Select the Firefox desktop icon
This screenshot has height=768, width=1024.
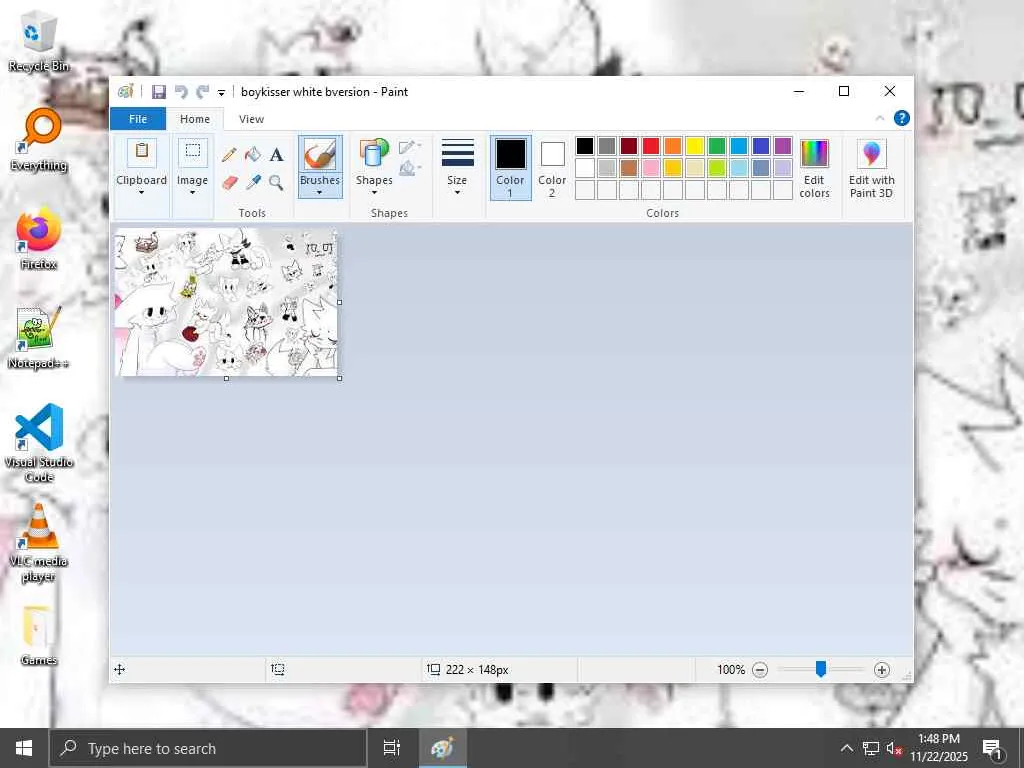pyautogui.click(x=39, y=240)
